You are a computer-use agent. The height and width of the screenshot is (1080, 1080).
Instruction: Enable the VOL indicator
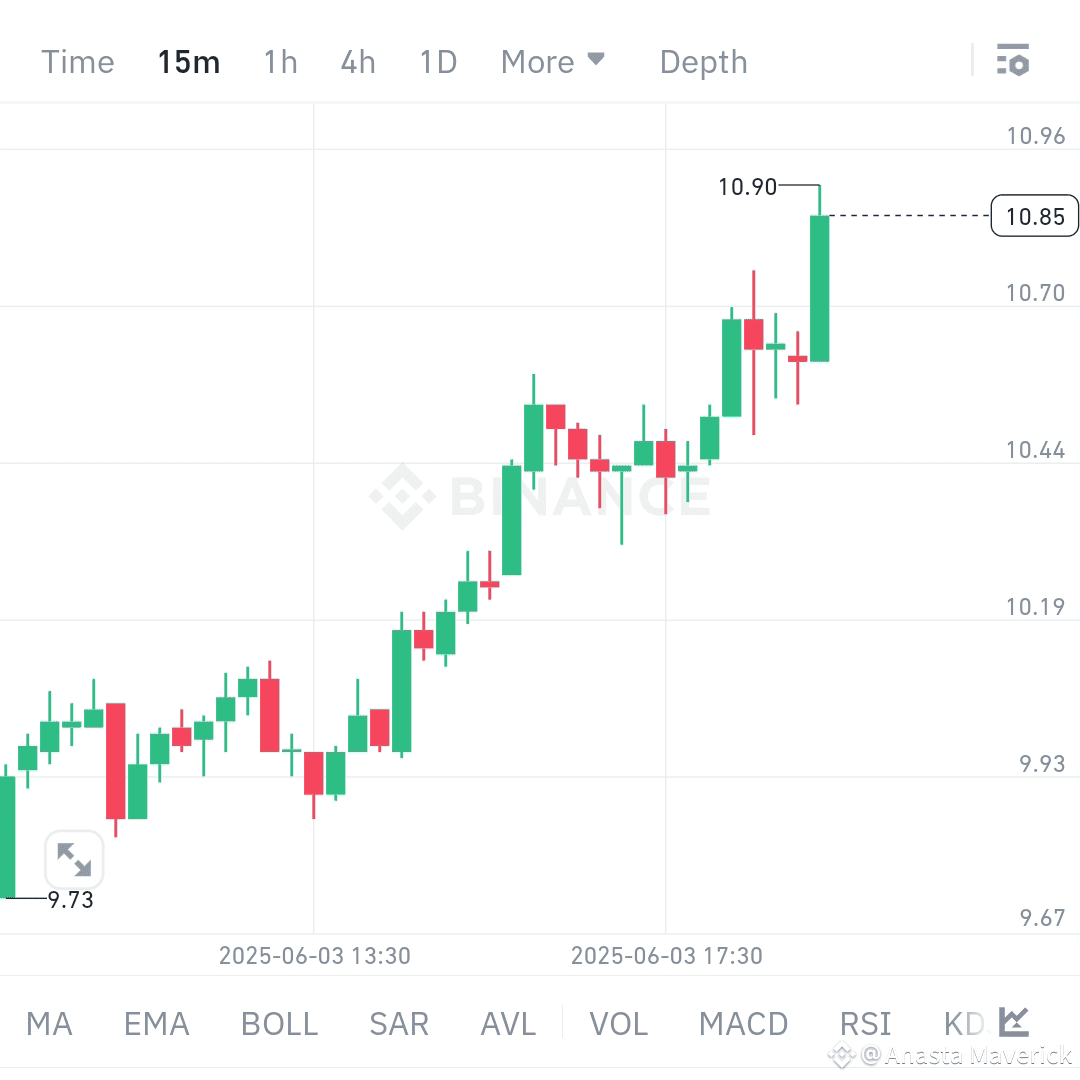point(618,1022)
